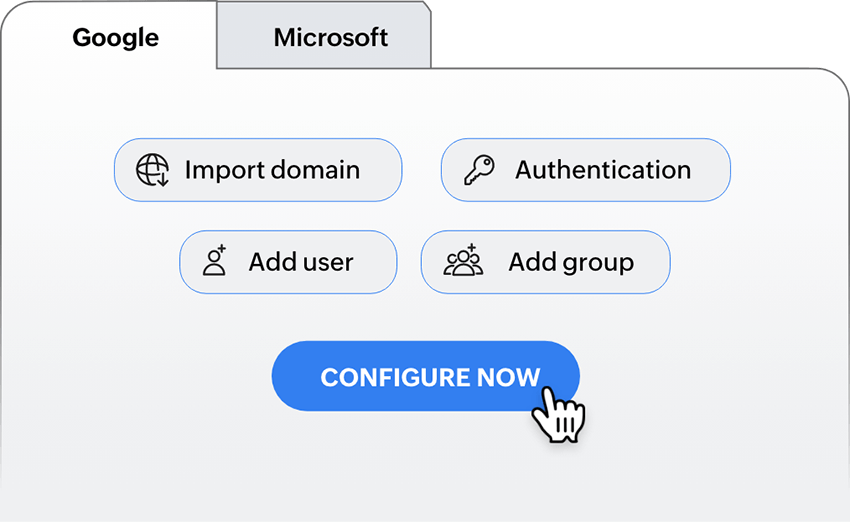Click the person icon for Add user
850x522 pixels.
[215, 262]
